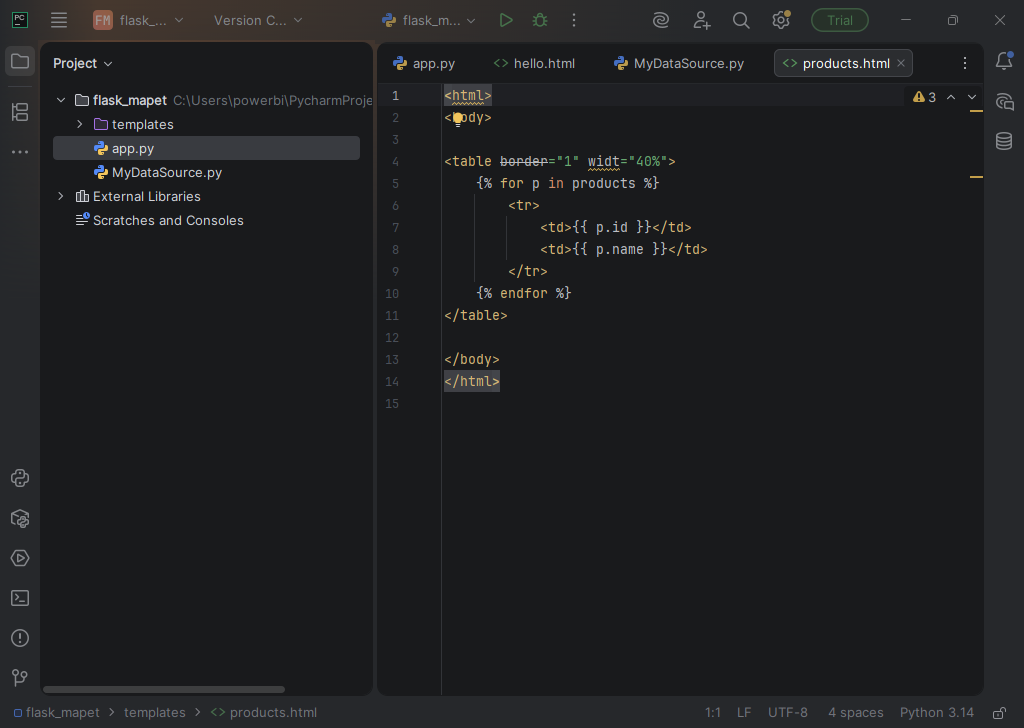Toggle the Project tool window folder icon
This screenshot has height=728, width=1024.
(x=20, y=61)
